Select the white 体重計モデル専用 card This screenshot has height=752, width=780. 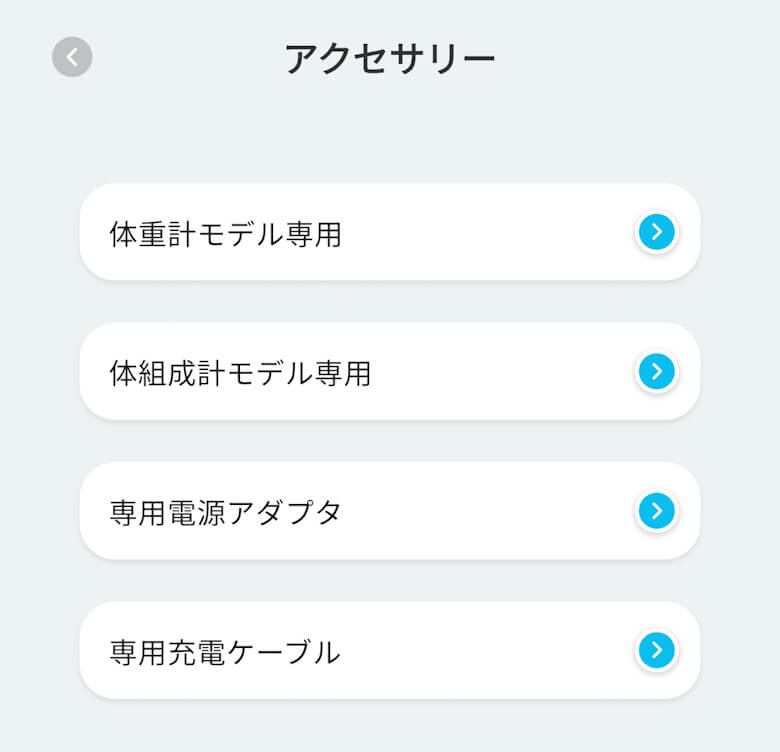(x=450, y=232)
